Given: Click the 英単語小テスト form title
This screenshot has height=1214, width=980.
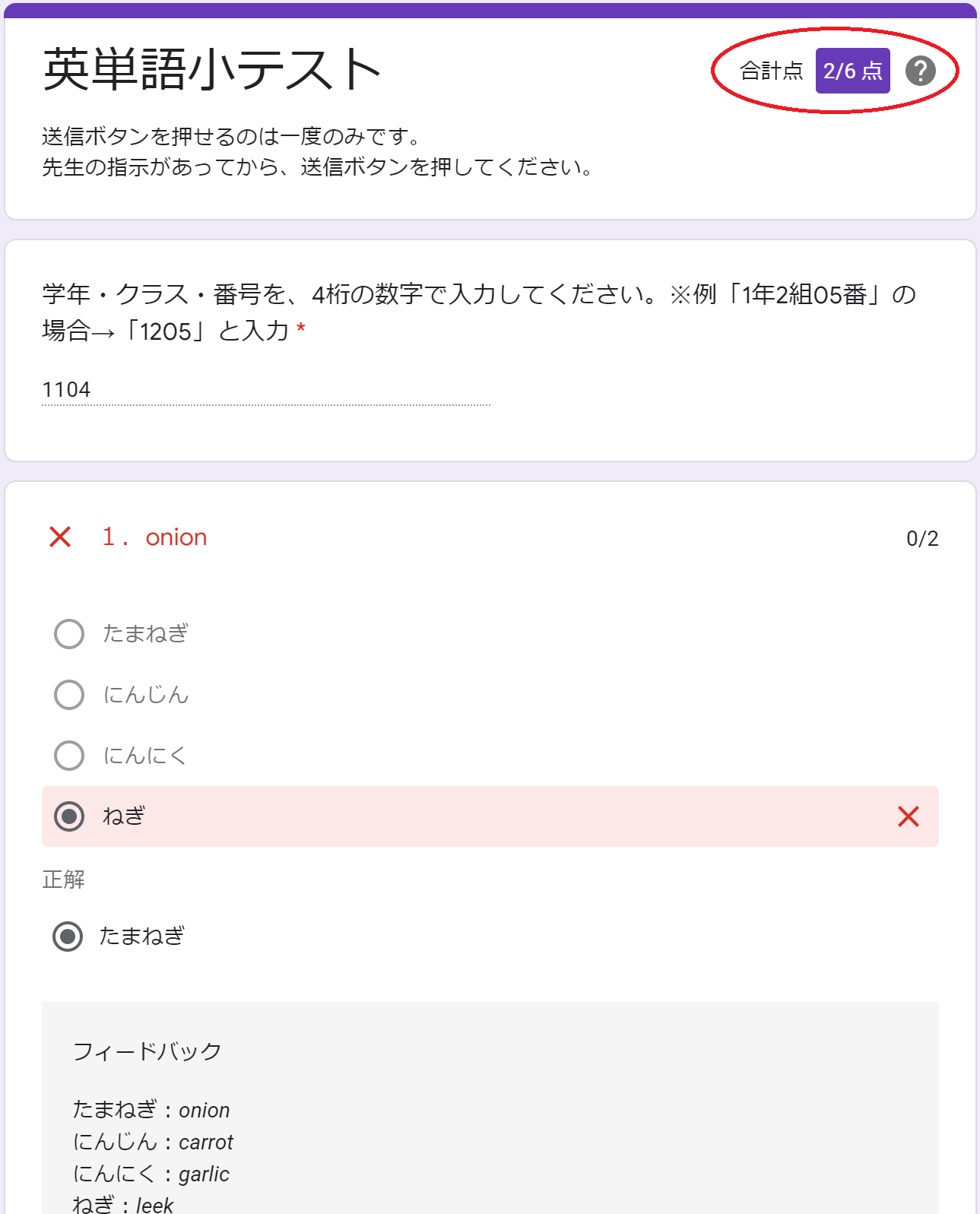Looking at the screenshot, I should 212,69.
